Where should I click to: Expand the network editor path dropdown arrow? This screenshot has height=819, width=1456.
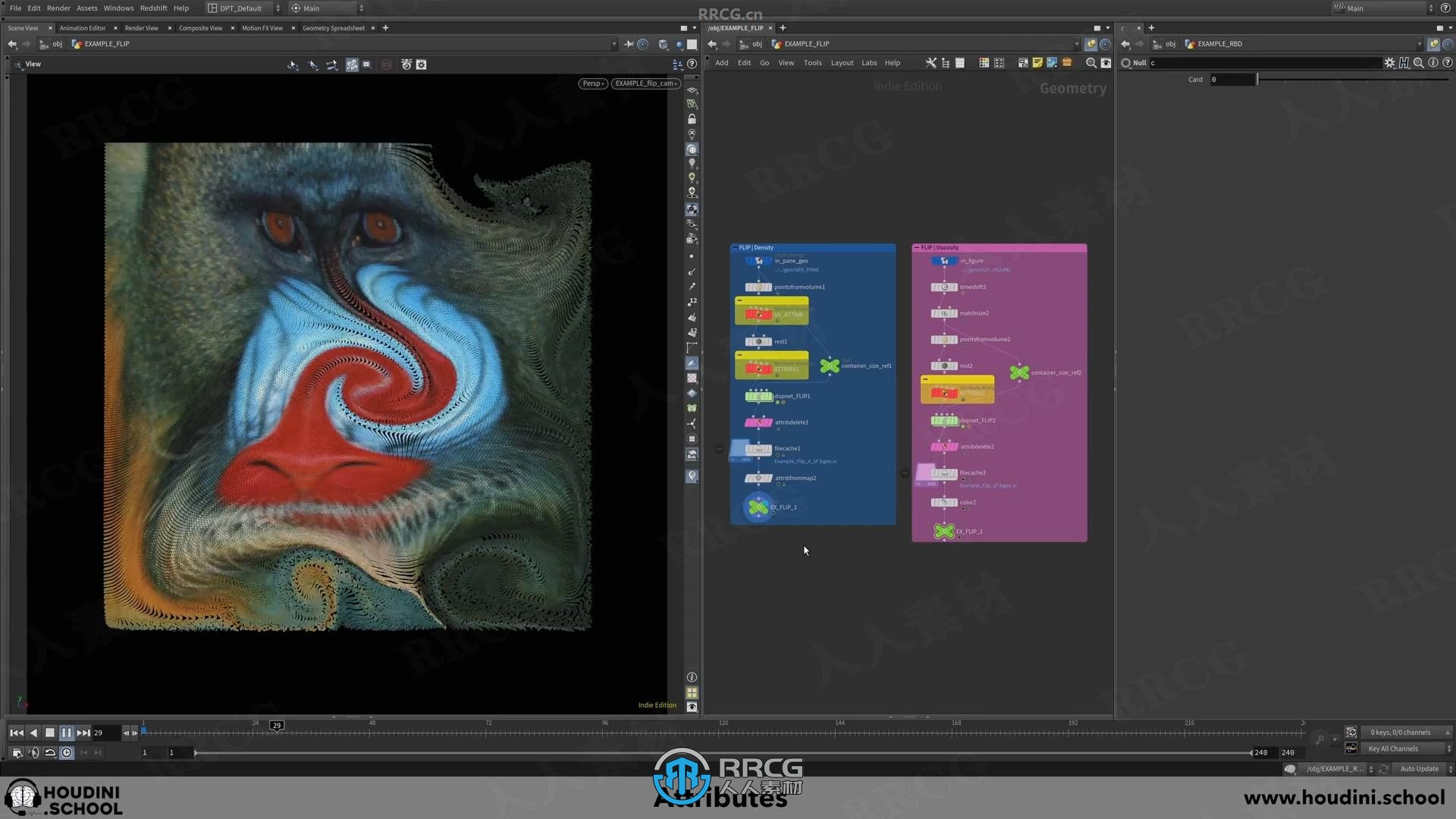[x=1076, y=44]
